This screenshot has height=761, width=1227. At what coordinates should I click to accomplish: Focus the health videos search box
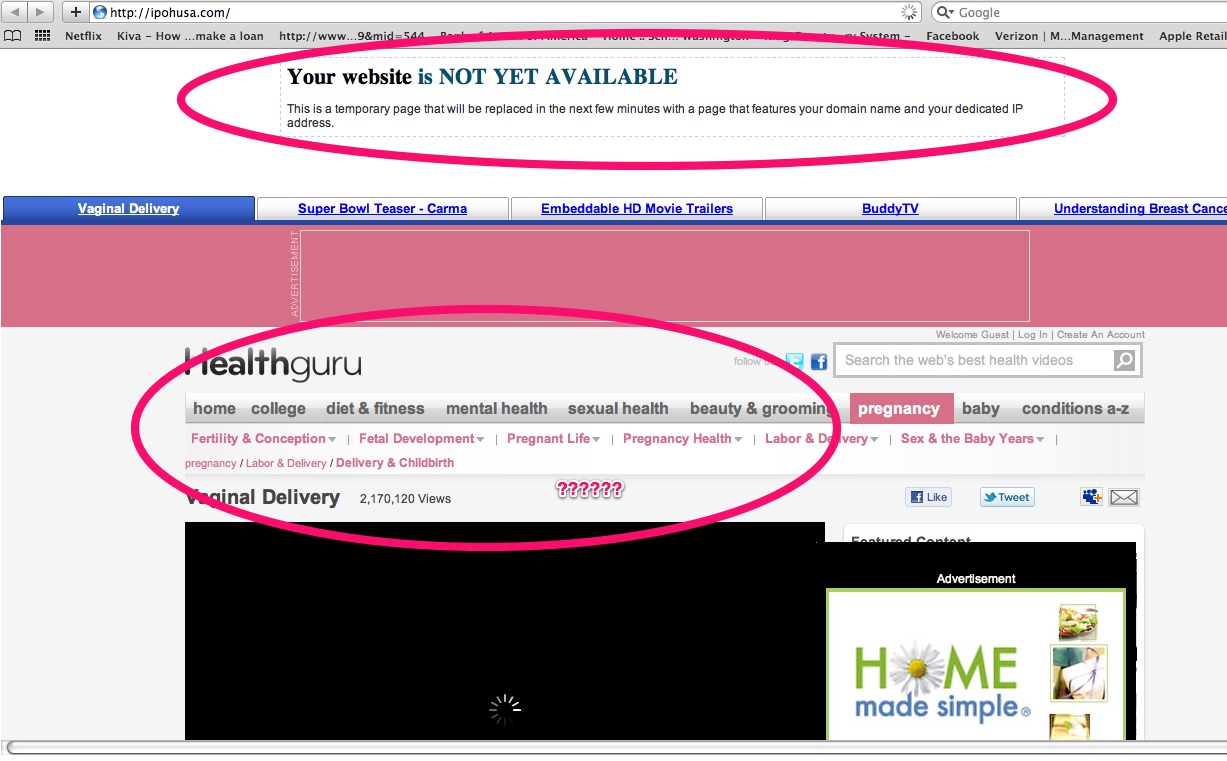click(974, 360)
